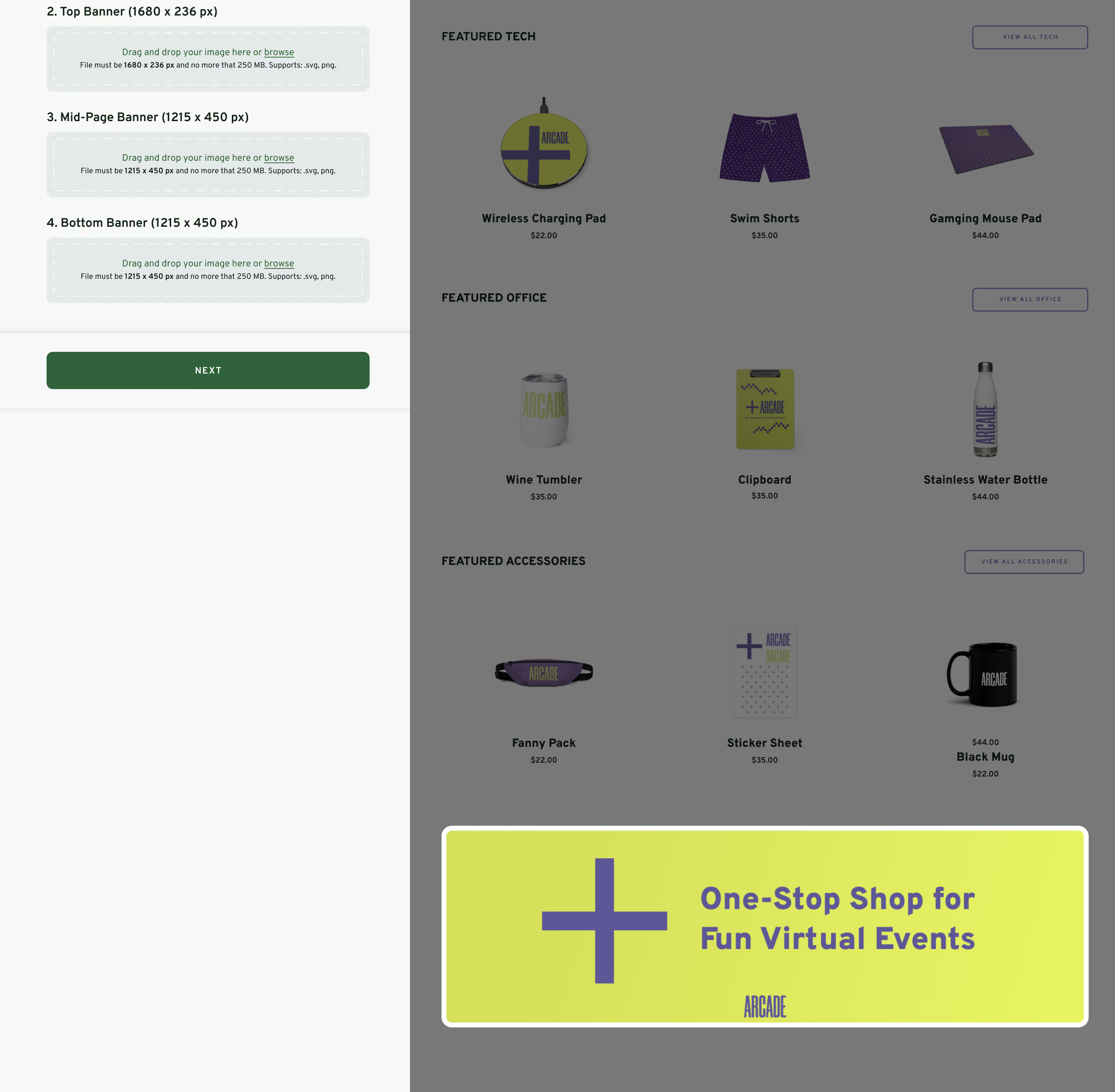This screenshot has width=1115, height=1092.
Task: Click the Bottom Banner upload drop zone
Action: pyautogui.click(x=208, y=270)
